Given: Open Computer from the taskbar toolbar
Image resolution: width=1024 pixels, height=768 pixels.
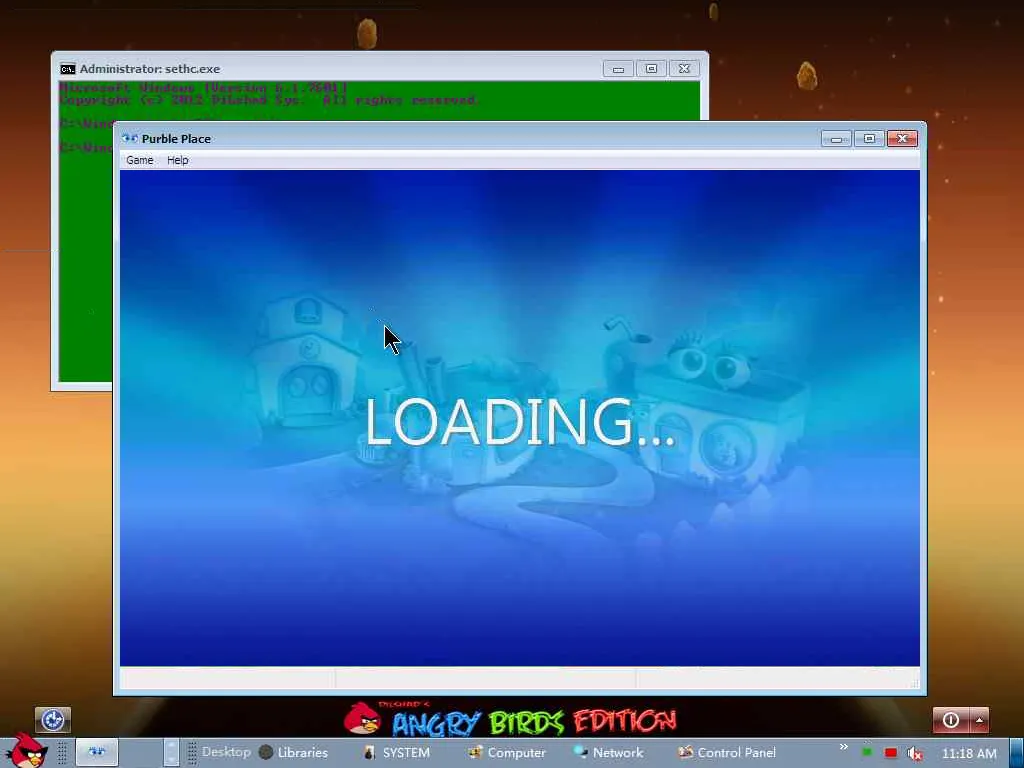Looking at the screenshot, I should [x=507, y=752].
